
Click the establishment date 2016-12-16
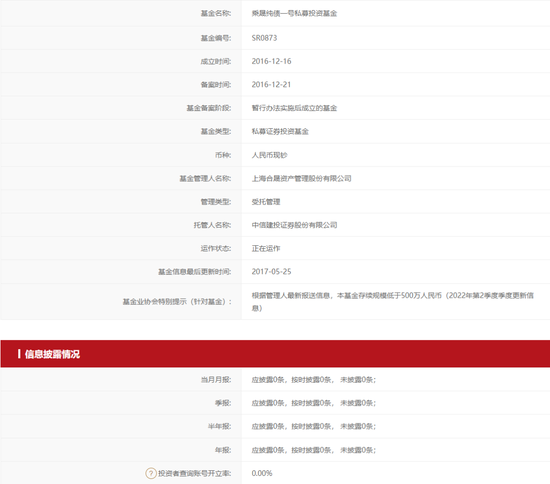(x=271, y=61)
